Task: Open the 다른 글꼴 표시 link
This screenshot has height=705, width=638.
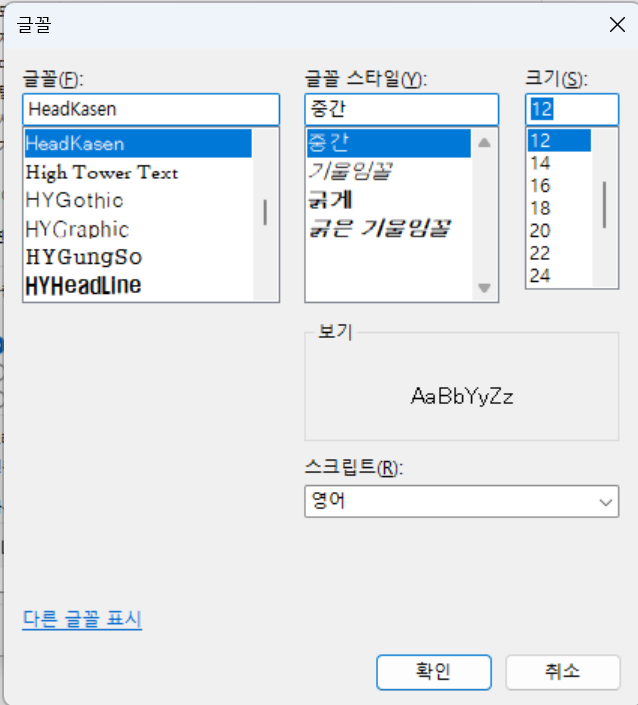Action: 82,620
